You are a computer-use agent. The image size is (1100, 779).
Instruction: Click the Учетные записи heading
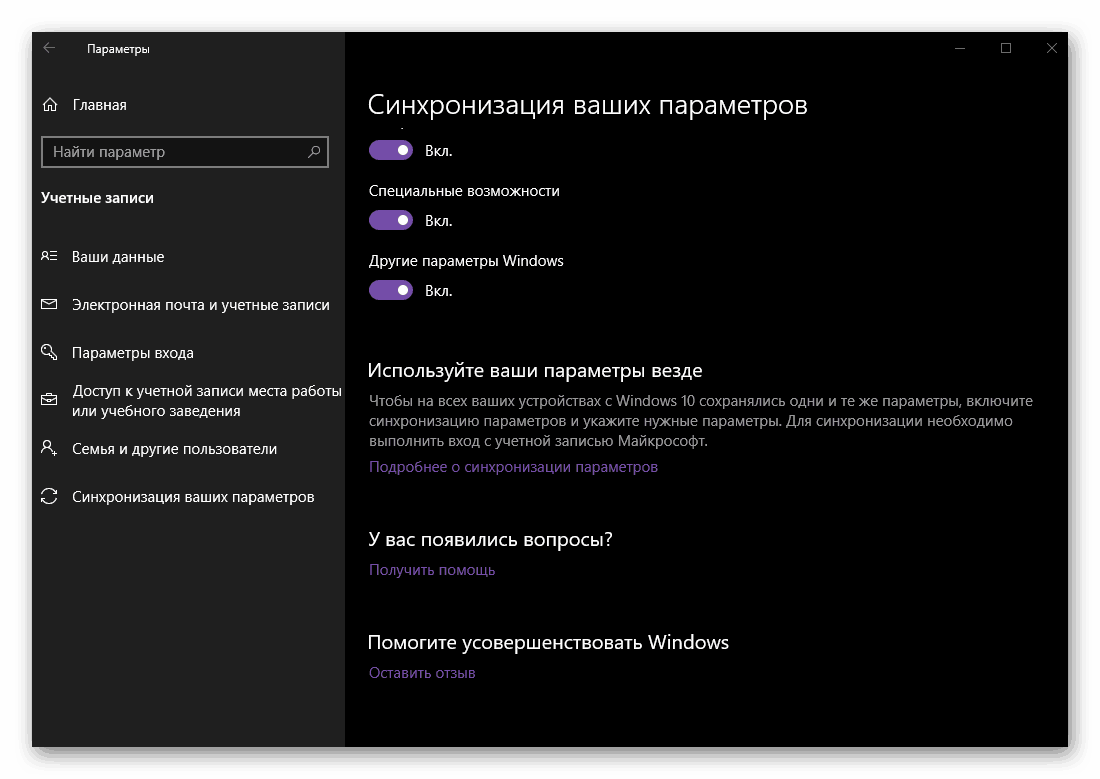point(98,198)
